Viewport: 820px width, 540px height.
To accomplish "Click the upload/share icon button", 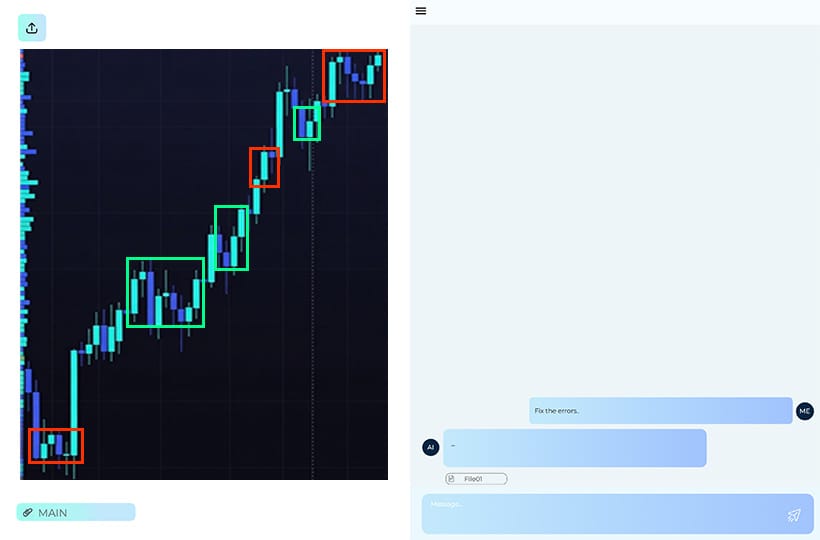I will [x=32, y=28].
